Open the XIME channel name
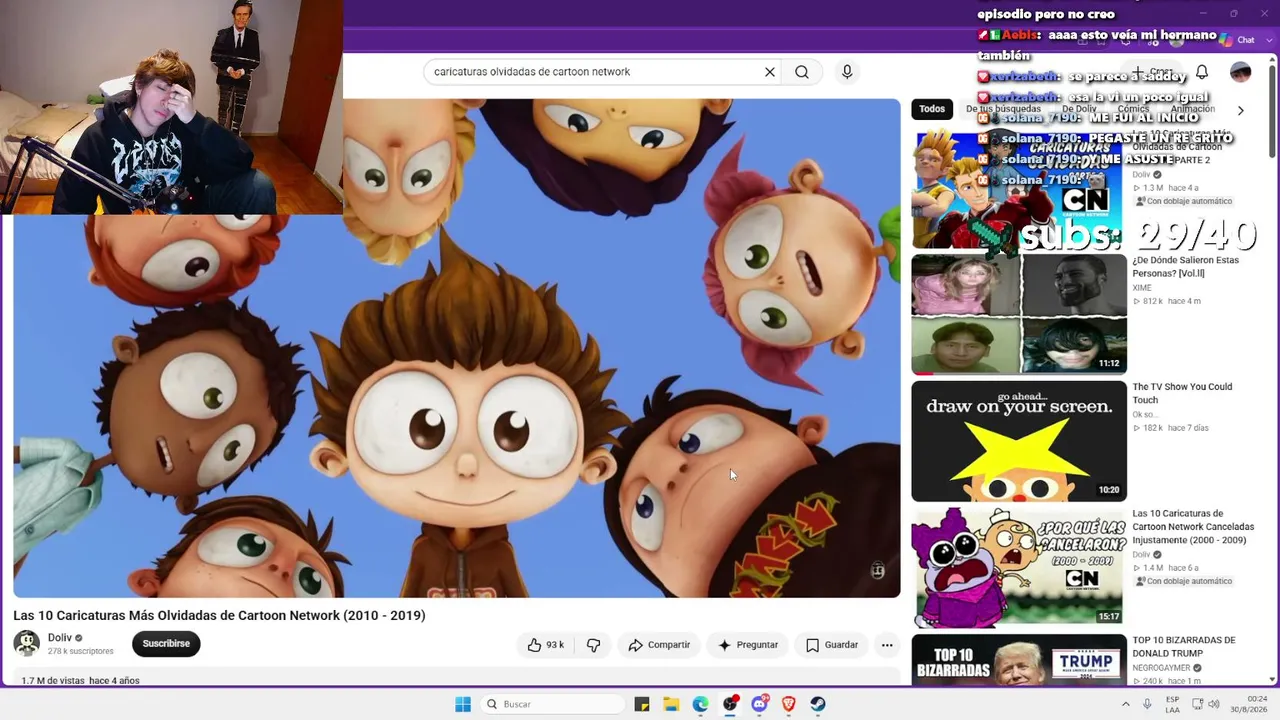1280x720 pixels. (1142, 288)
